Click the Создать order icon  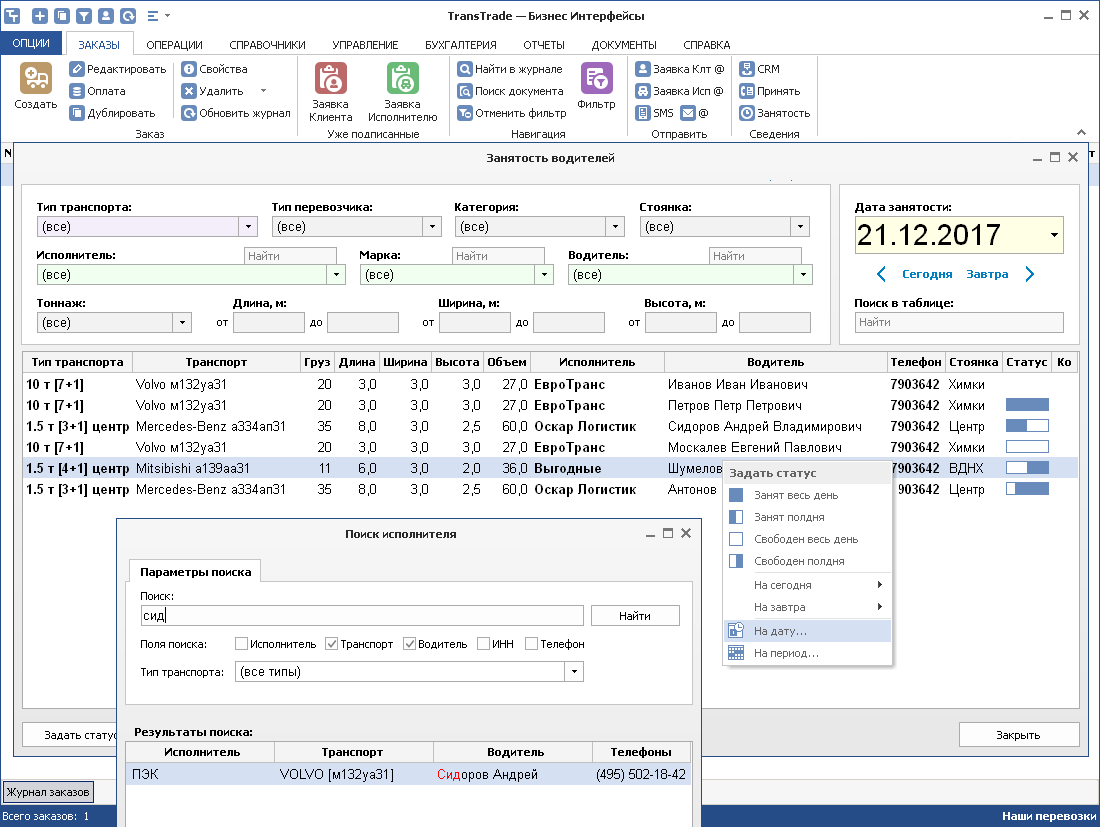(x=36, y=80)
